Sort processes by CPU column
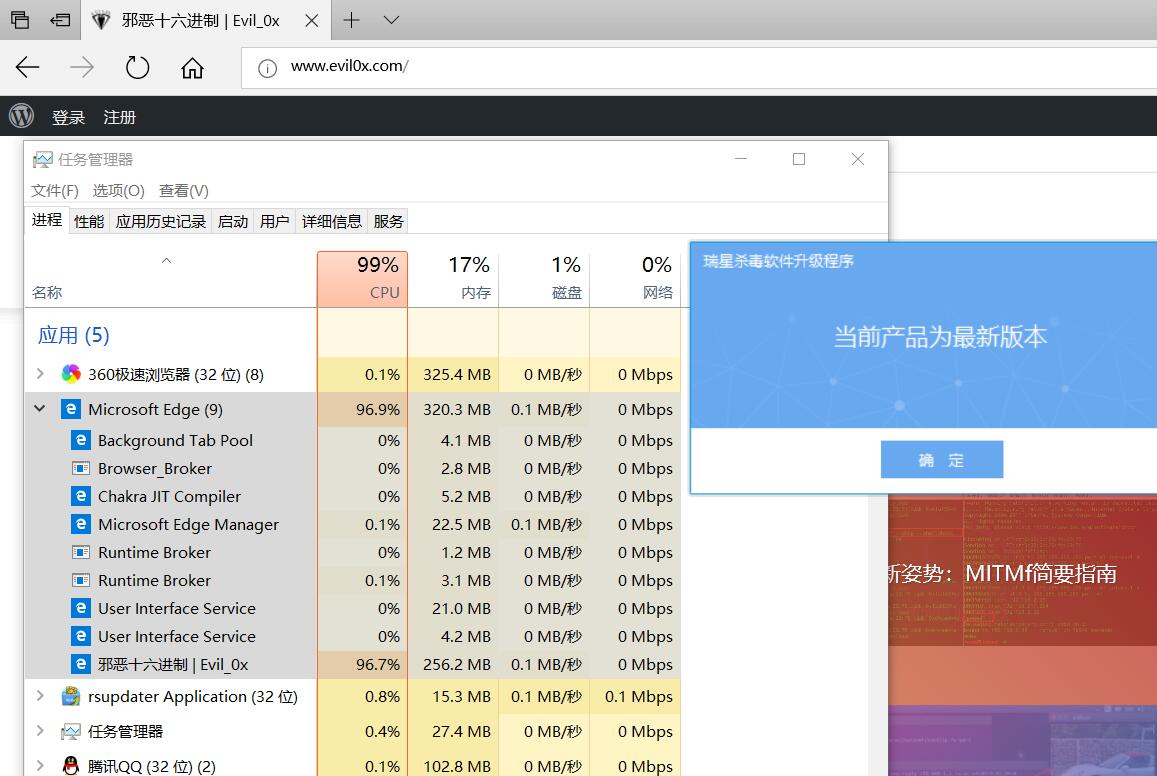The image size is (1157, 776). point(362,279)
